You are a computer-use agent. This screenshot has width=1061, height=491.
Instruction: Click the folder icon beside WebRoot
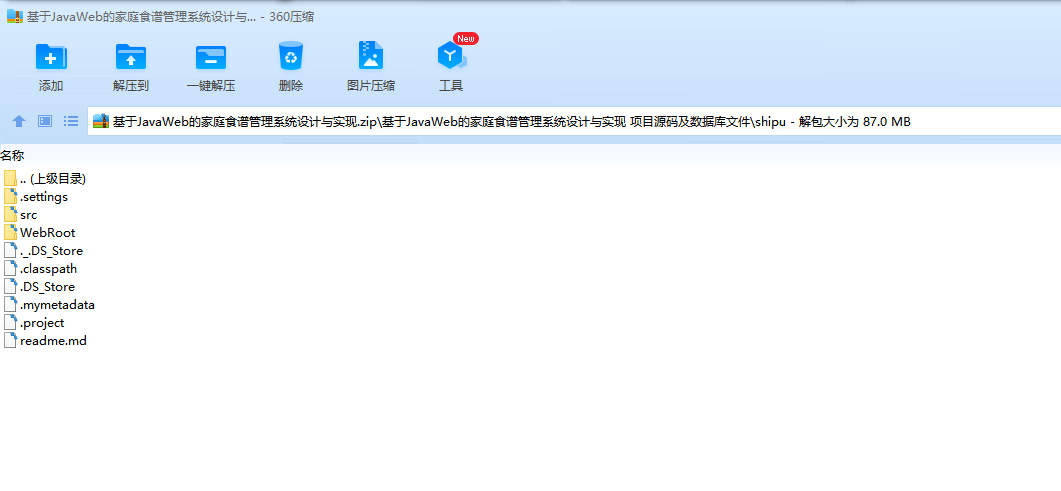pos(10,232)
